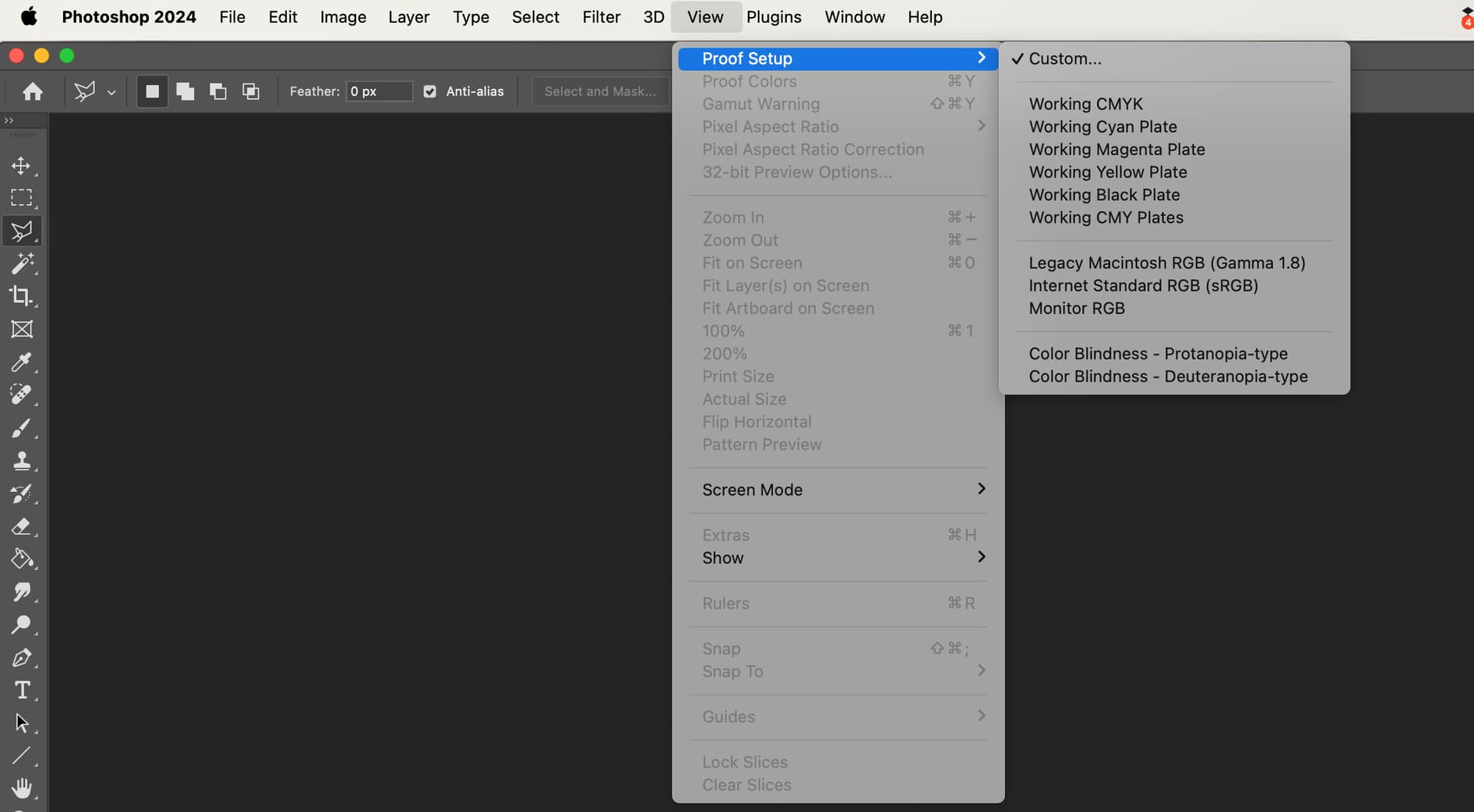Select the Smudge tool
This screenshot has height=812, width=1474.
[21, 592]
